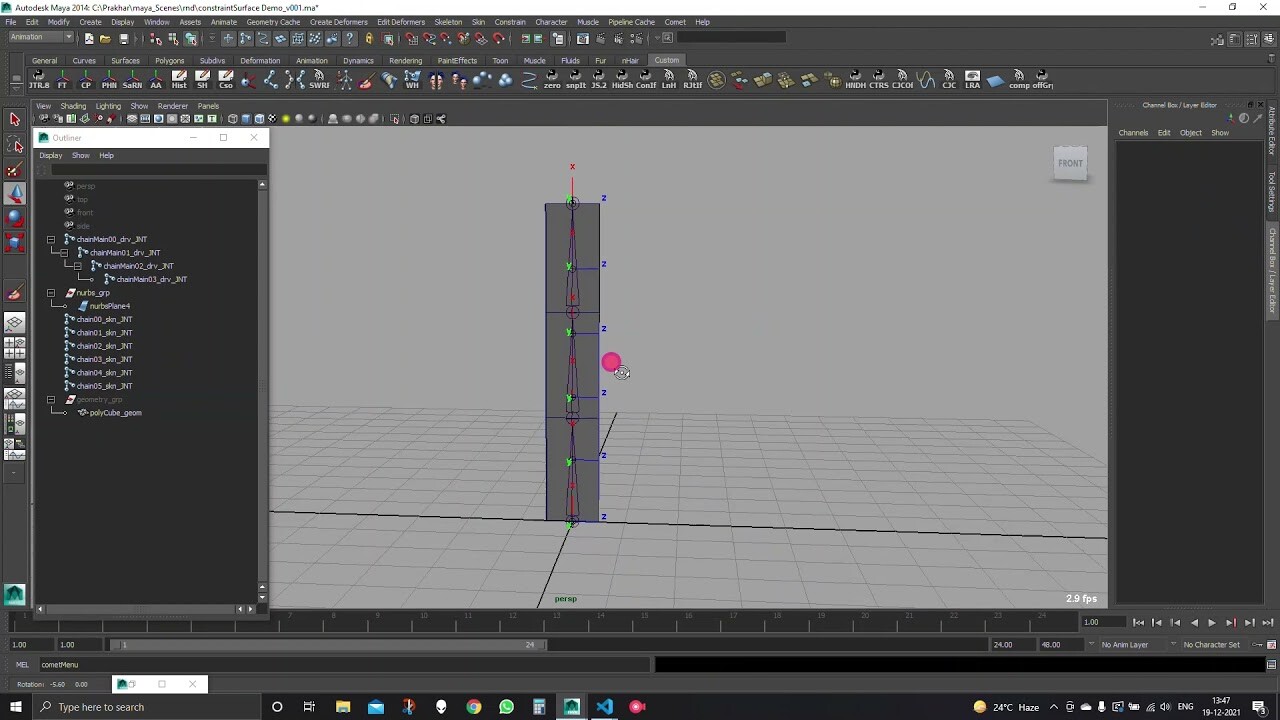Toggle the resolution gate display icon
The height and width of the screenshot is (720, 1280).
click(159, 118)
